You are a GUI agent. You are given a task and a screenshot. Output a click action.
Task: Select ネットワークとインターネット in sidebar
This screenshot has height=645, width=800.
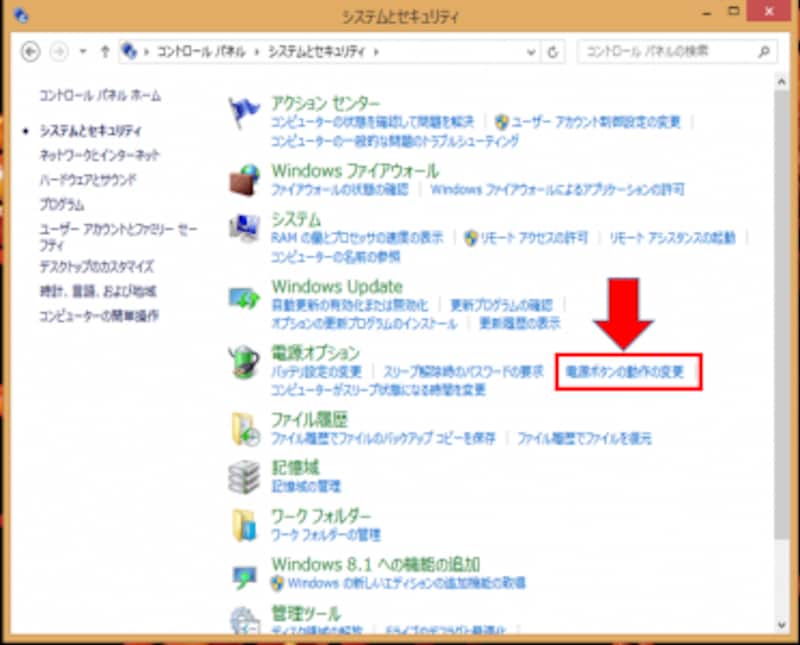[99, 155]
